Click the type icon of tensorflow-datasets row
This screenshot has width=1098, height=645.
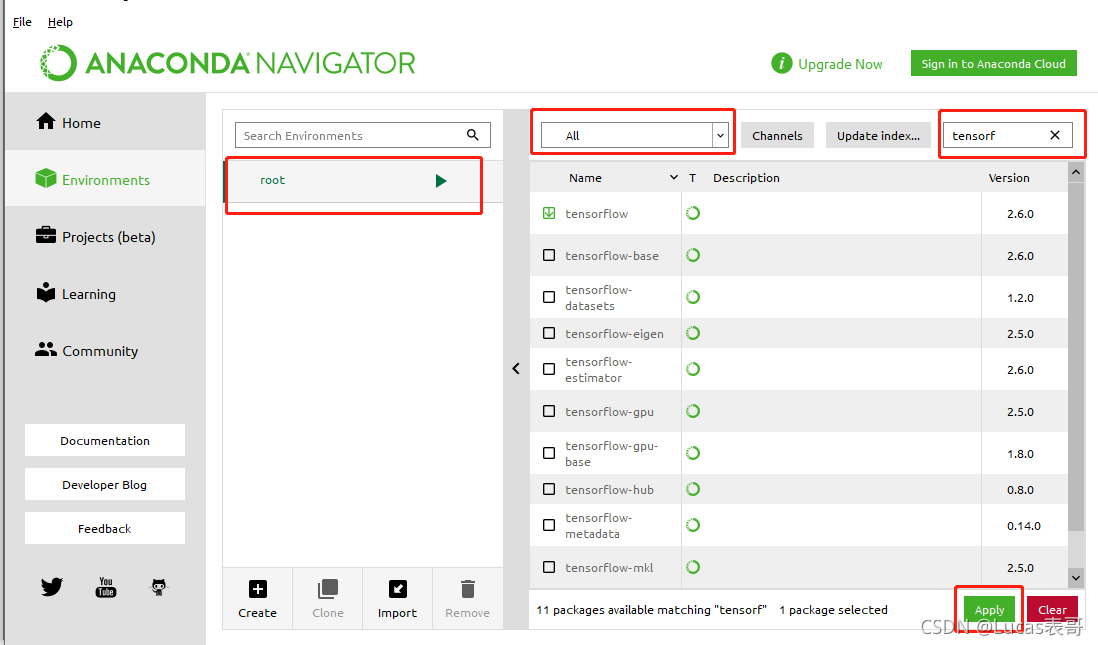tap(693, 297)
